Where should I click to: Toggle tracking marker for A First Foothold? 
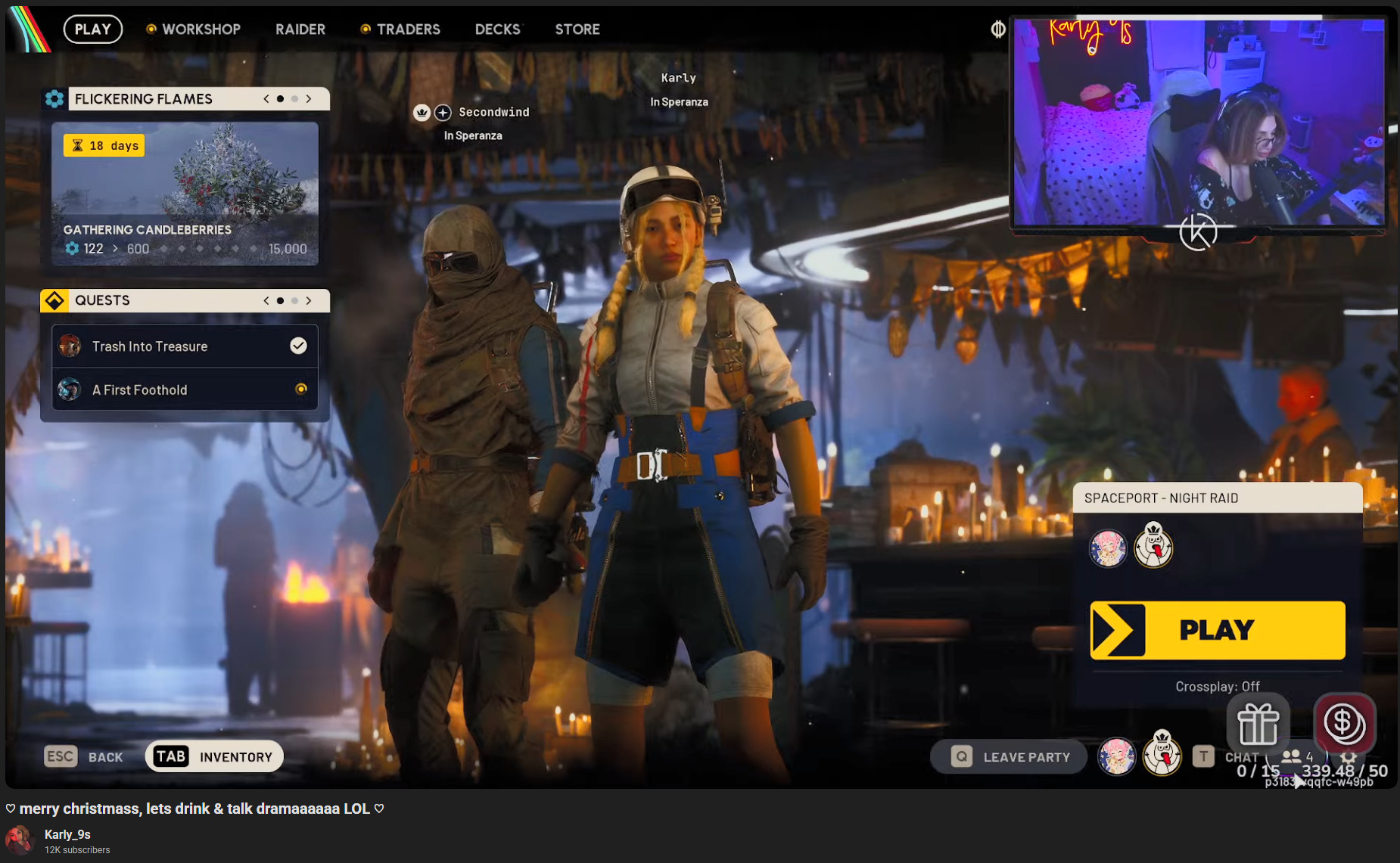click(301, 389)
